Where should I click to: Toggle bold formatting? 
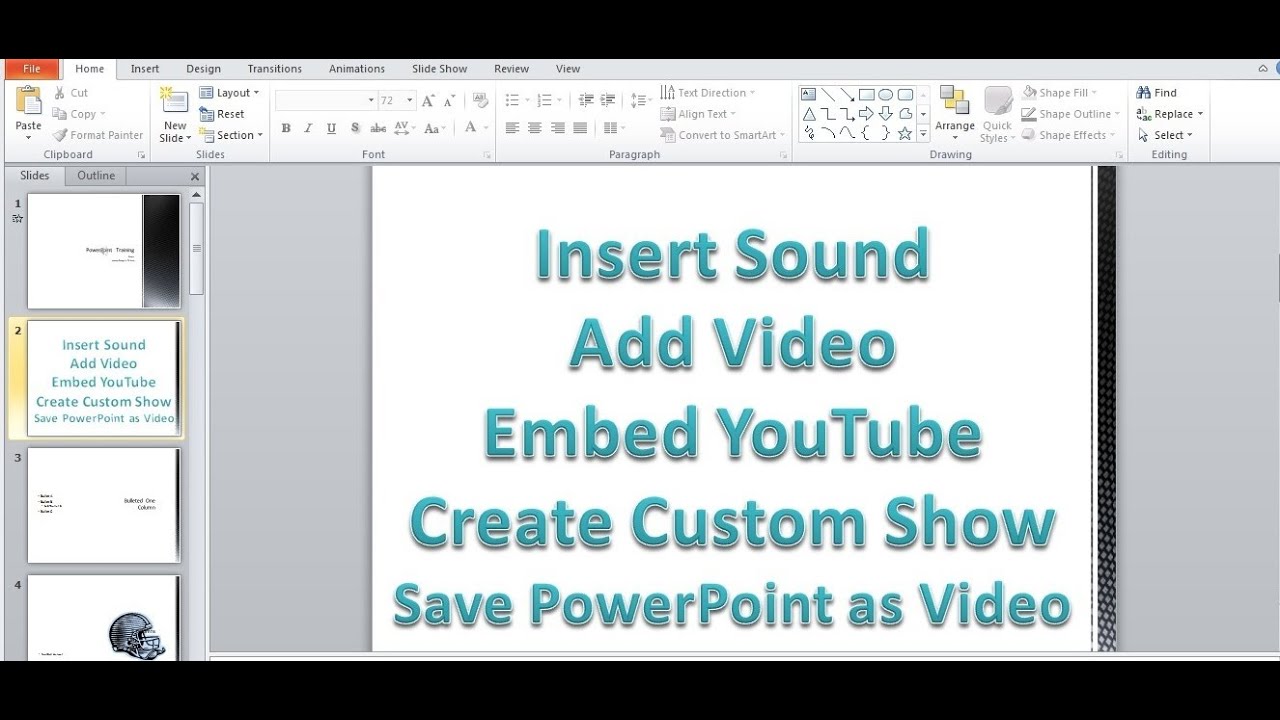[x=286, y=128]
